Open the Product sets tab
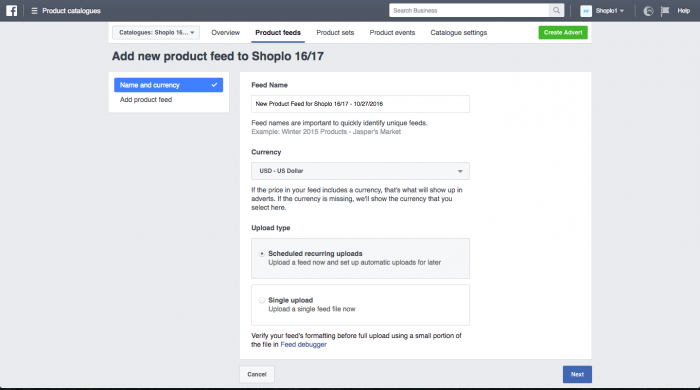This screenshot has height=390, width=700. 335,33
